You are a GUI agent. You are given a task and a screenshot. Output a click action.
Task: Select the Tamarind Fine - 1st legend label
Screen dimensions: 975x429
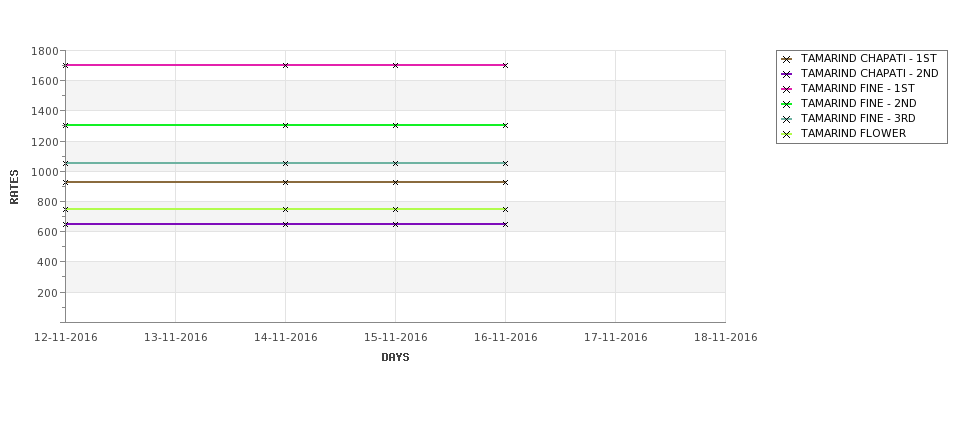[x=857, y=89]
